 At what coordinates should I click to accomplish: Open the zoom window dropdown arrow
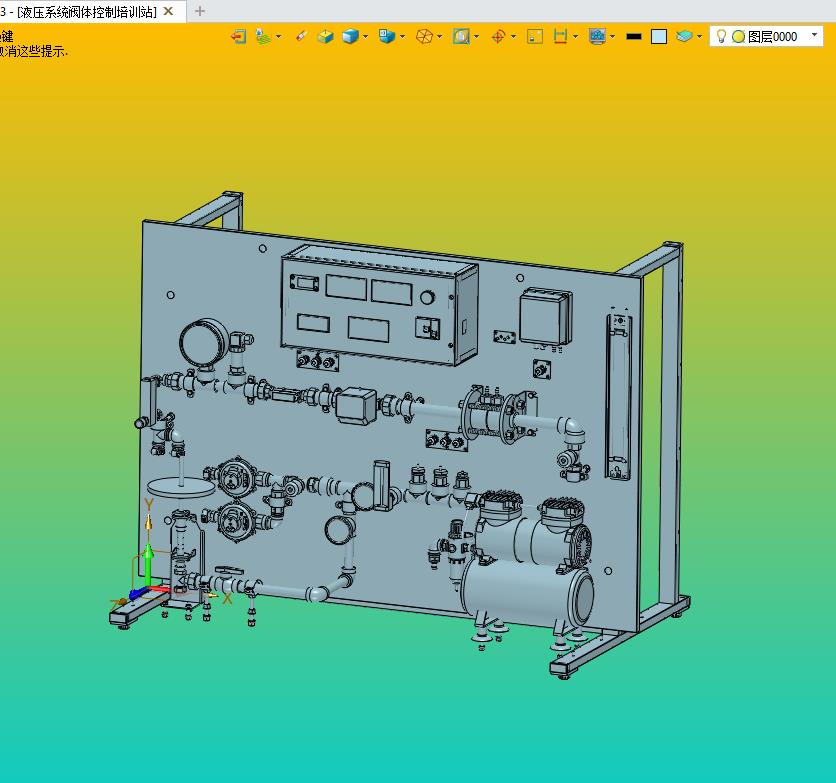[476, 37]
